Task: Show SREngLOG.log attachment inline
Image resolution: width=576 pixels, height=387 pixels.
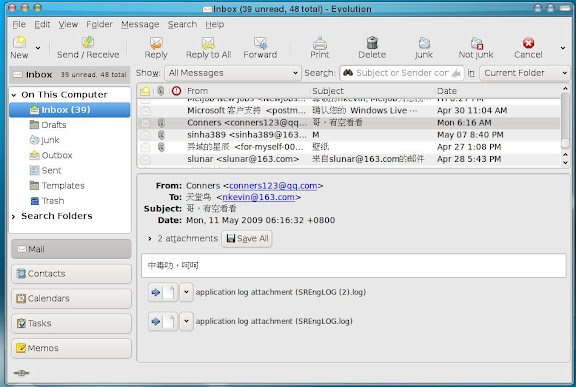Action: 163,321
